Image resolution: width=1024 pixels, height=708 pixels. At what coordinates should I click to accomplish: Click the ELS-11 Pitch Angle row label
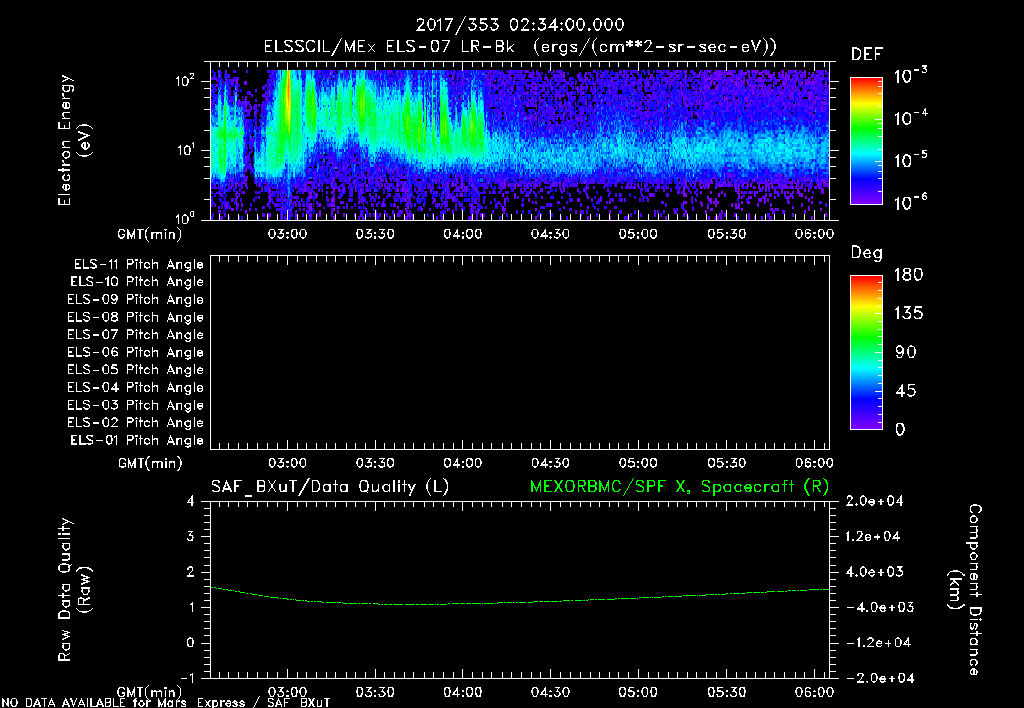point(138,265)
